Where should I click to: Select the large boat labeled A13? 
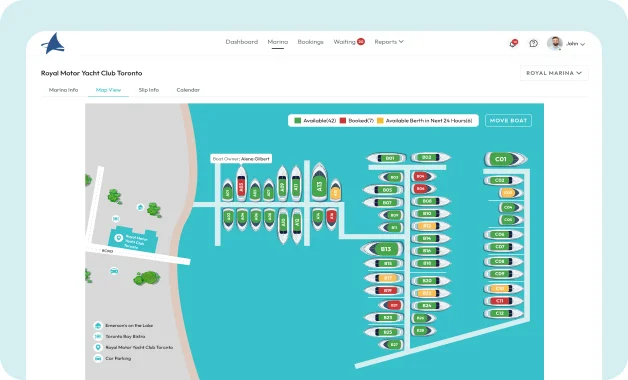click(x=319, y=182)
